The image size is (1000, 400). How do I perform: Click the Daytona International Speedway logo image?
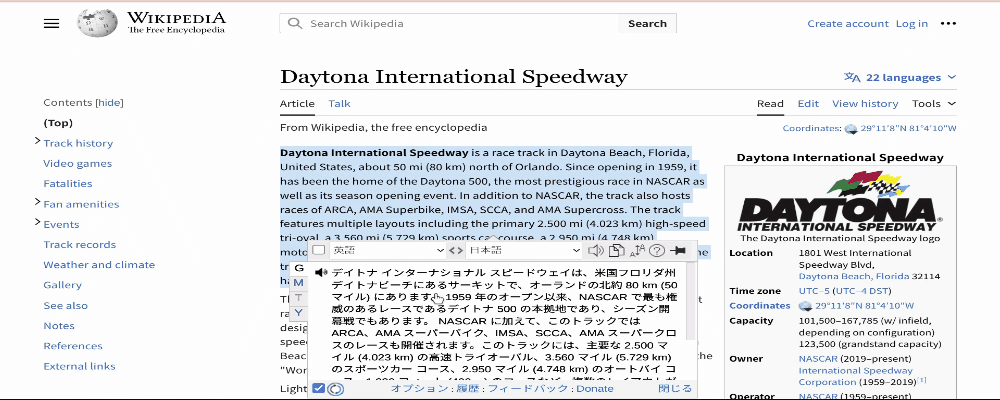tap(840, 200)
